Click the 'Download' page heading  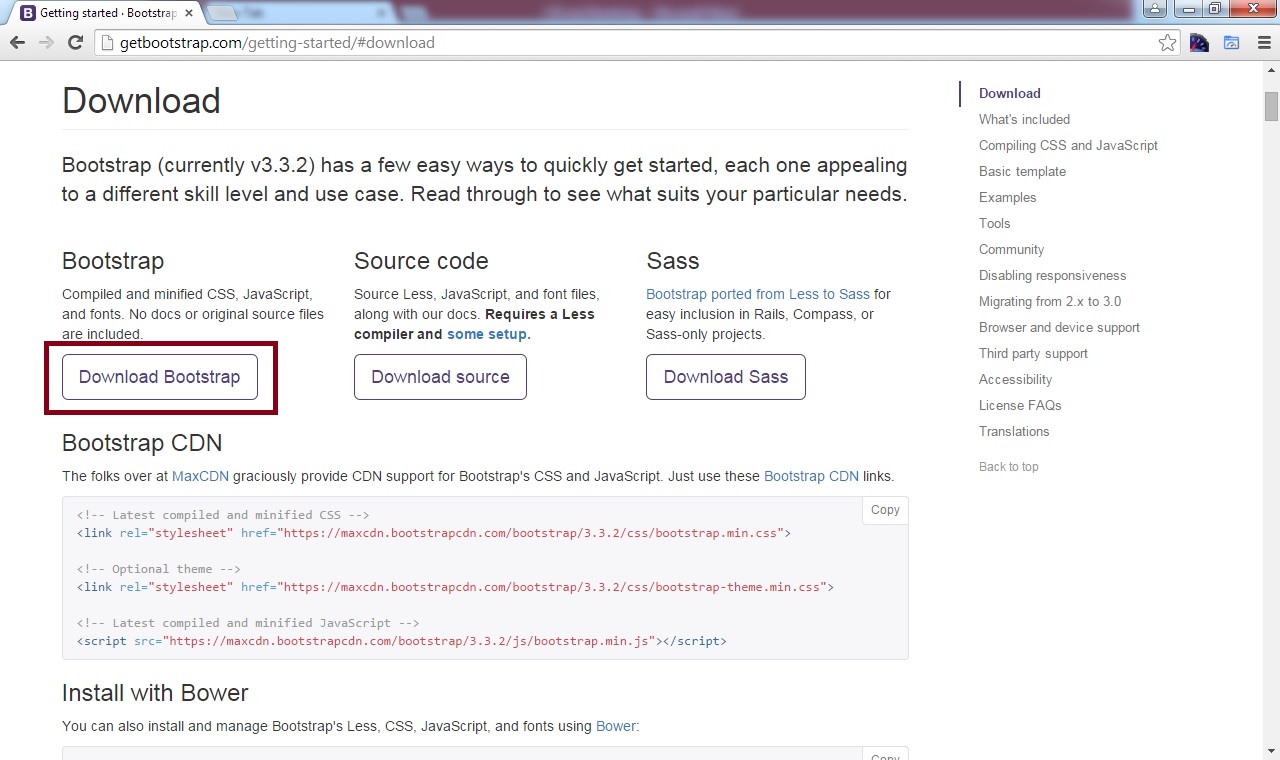(x=141, y=101)
